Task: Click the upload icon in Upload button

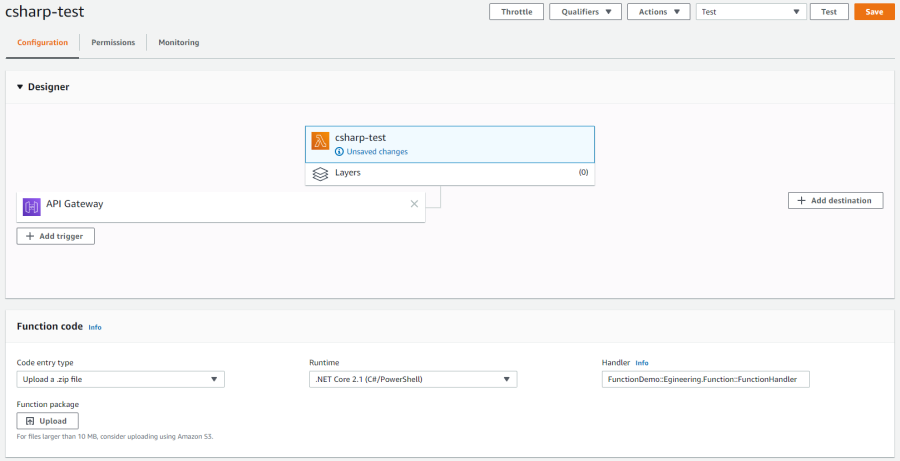Action: pyautogui.click(x=30, y=421)
